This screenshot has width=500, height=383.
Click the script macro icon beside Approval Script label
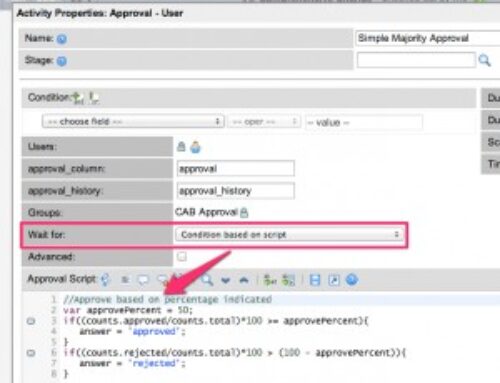coord(105,279)
